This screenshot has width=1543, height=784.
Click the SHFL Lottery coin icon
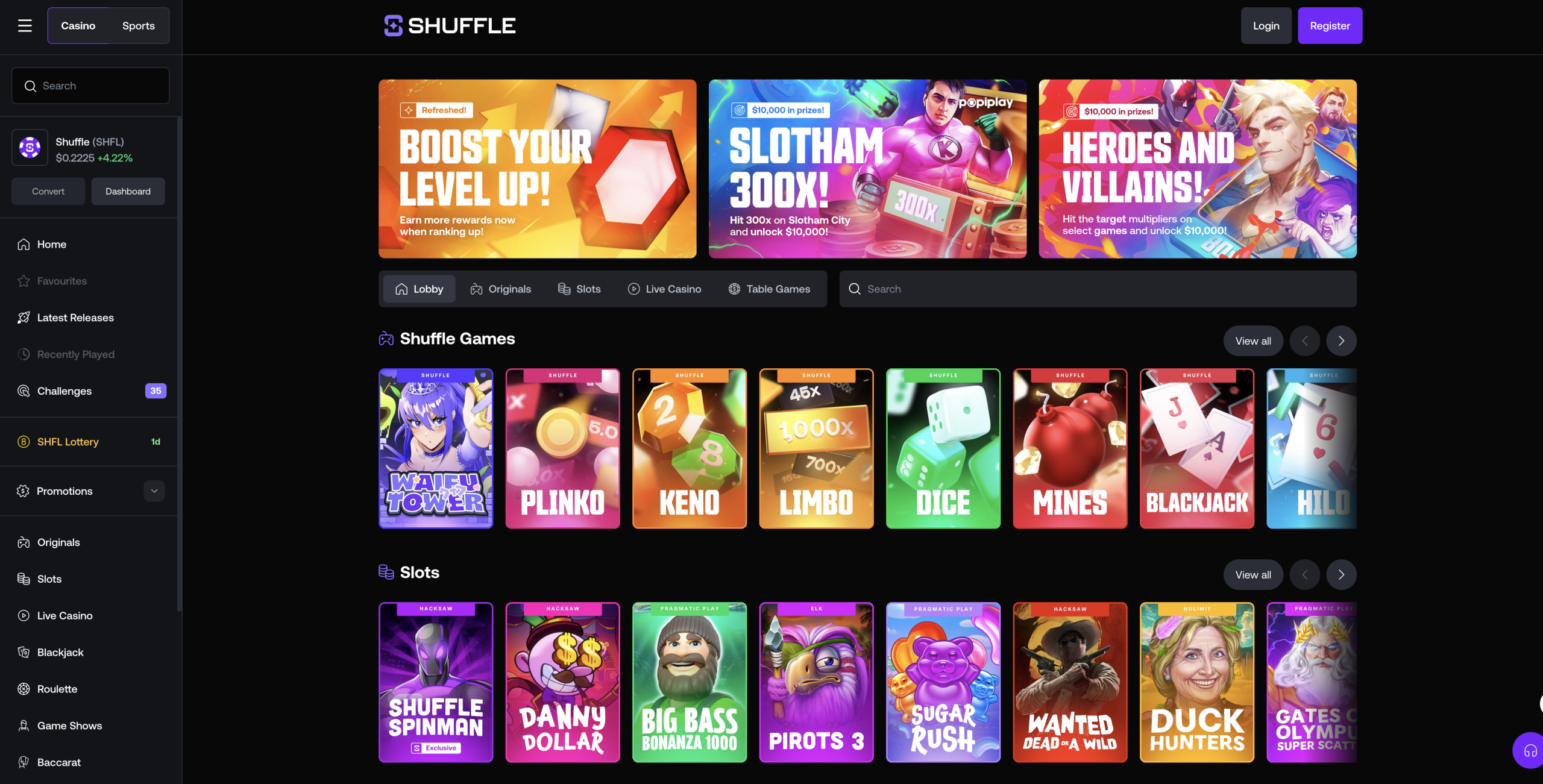pyautogui.click(x=24, y=442)
